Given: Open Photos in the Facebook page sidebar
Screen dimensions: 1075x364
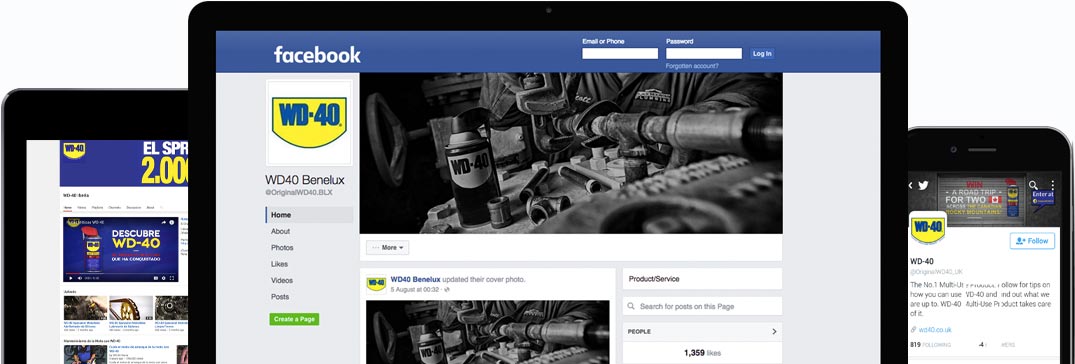Looking at the screenshot, I should tap(282, 247).
